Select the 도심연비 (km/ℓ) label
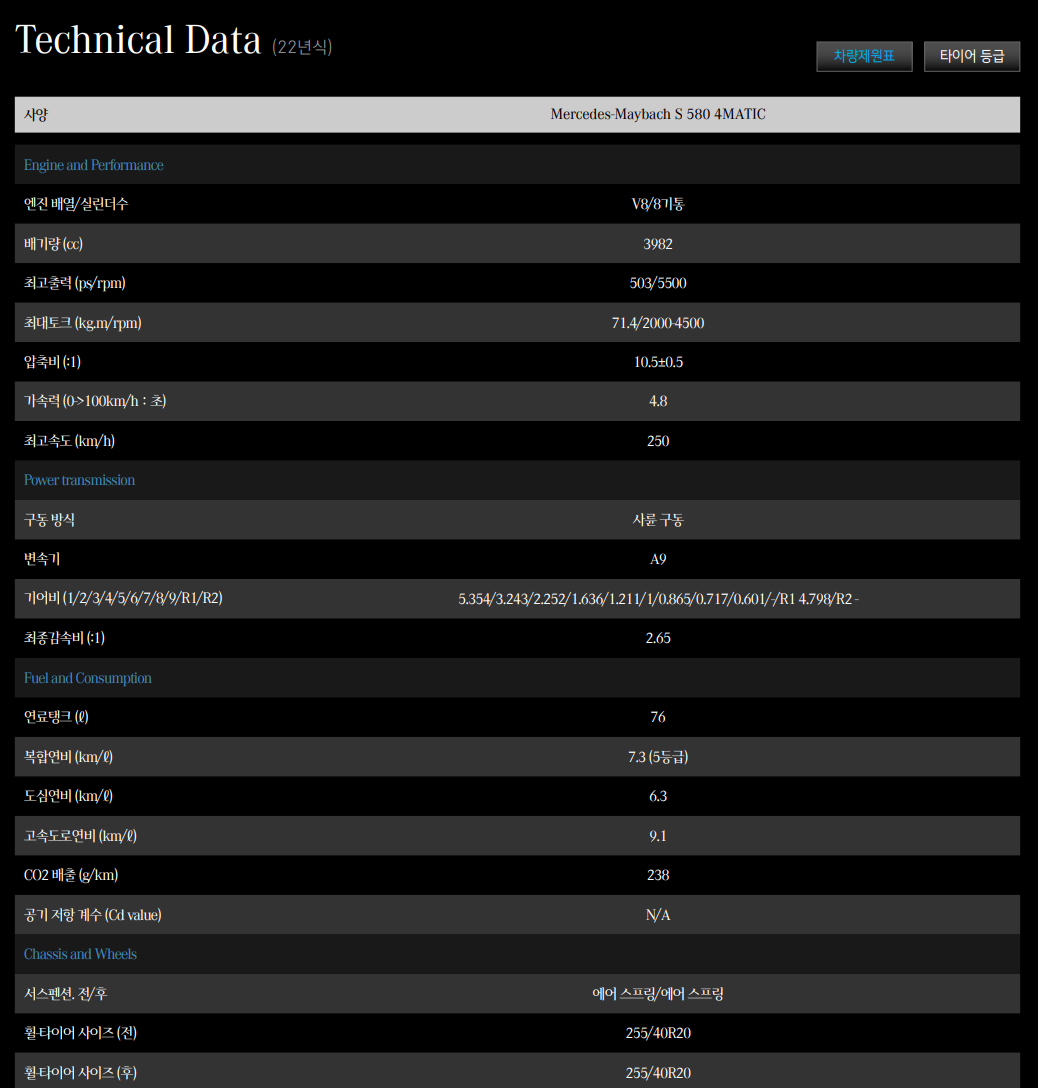The width and height of the screenshot is (1038, 1088). (x=68, y=796)
